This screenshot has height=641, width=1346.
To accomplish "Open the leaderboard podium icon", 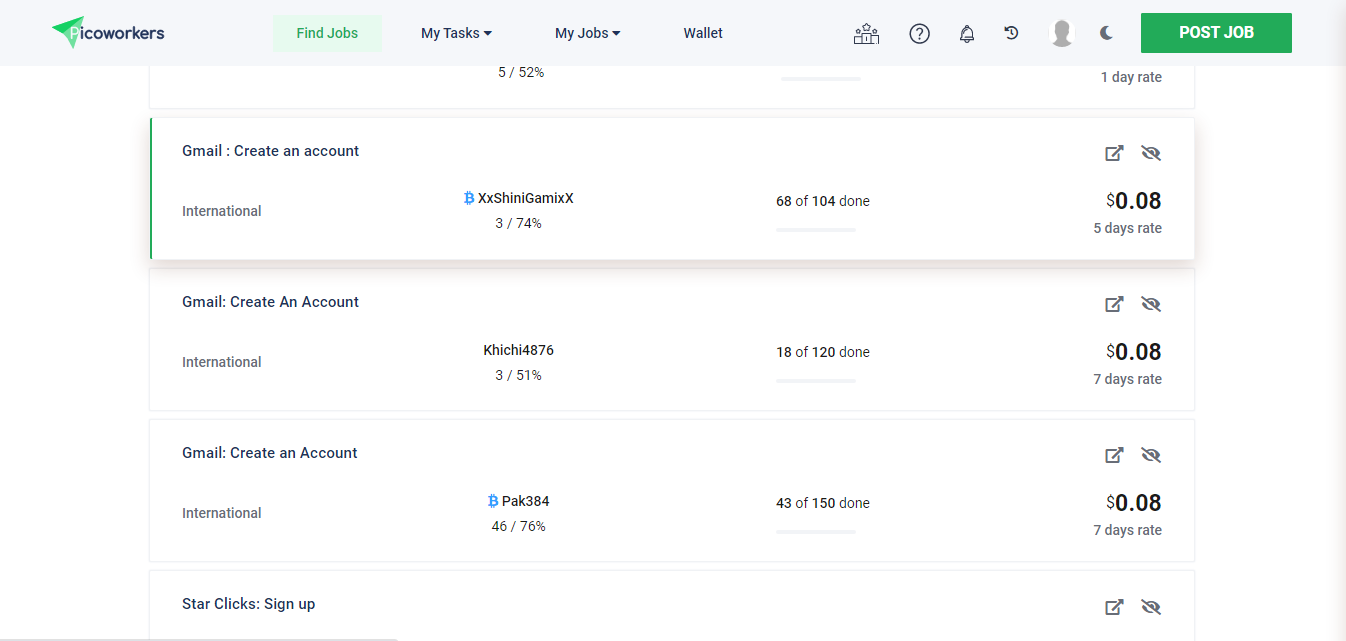I will point(866,34).
